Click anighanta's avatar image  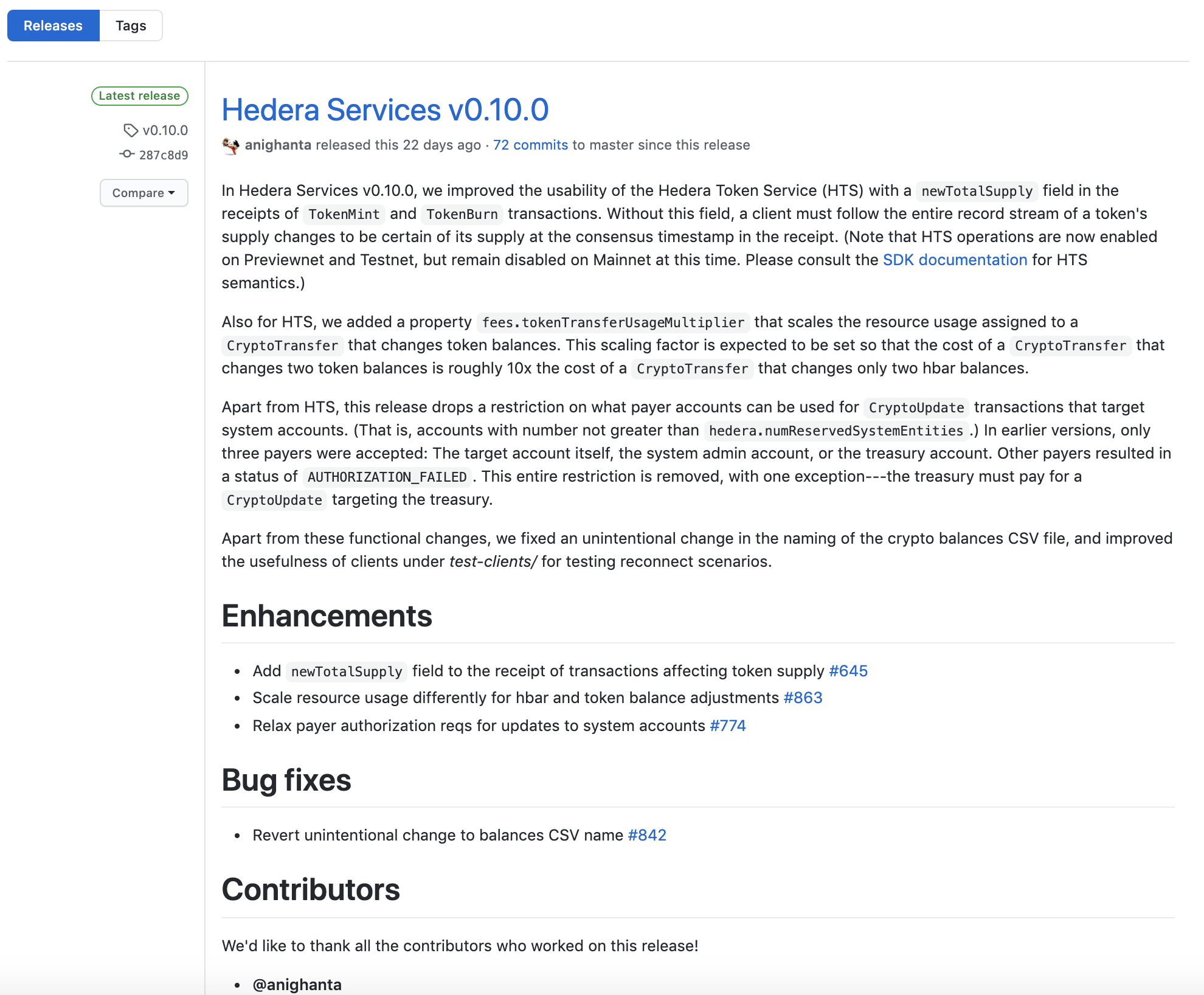(231, 146)
